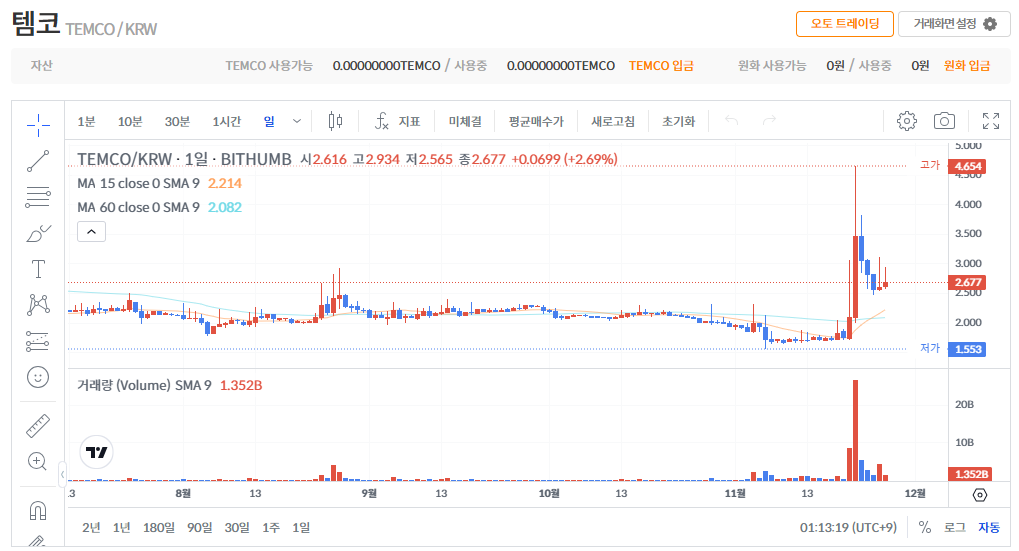Set chart range to 1일
1019x551 pixels.
pyautogui.click(x=301, y=528)
